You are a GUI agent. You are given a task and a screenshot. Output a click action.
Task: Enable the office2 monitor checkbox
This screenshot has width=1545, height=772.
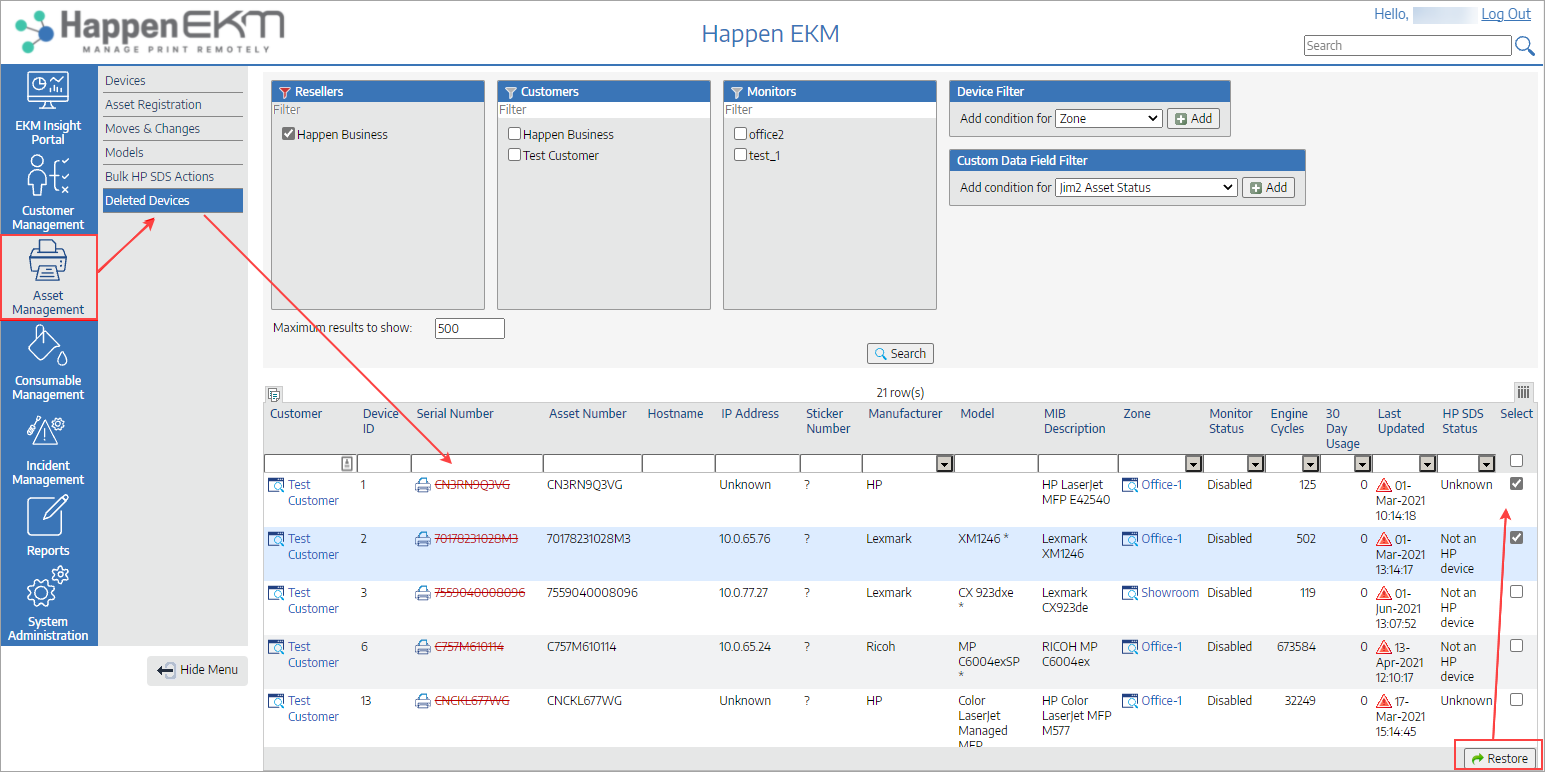click(x=740, y=134)
